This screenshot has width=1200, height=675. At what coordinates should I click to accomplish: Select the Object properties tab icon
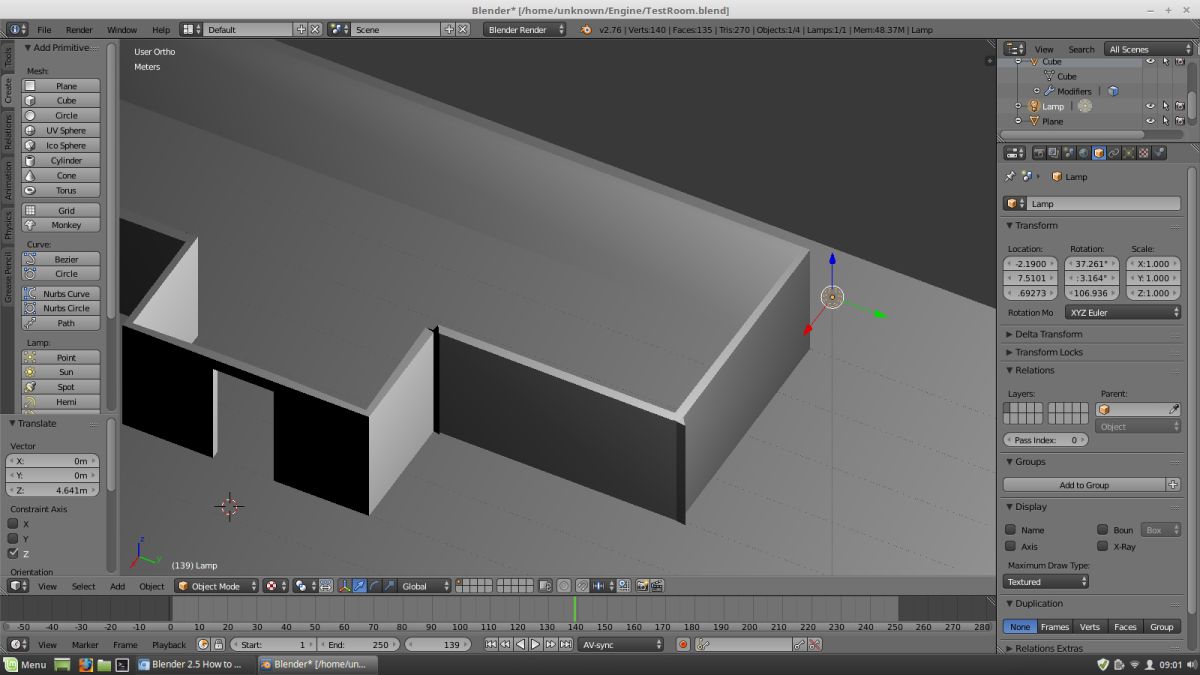(1099, 153)
